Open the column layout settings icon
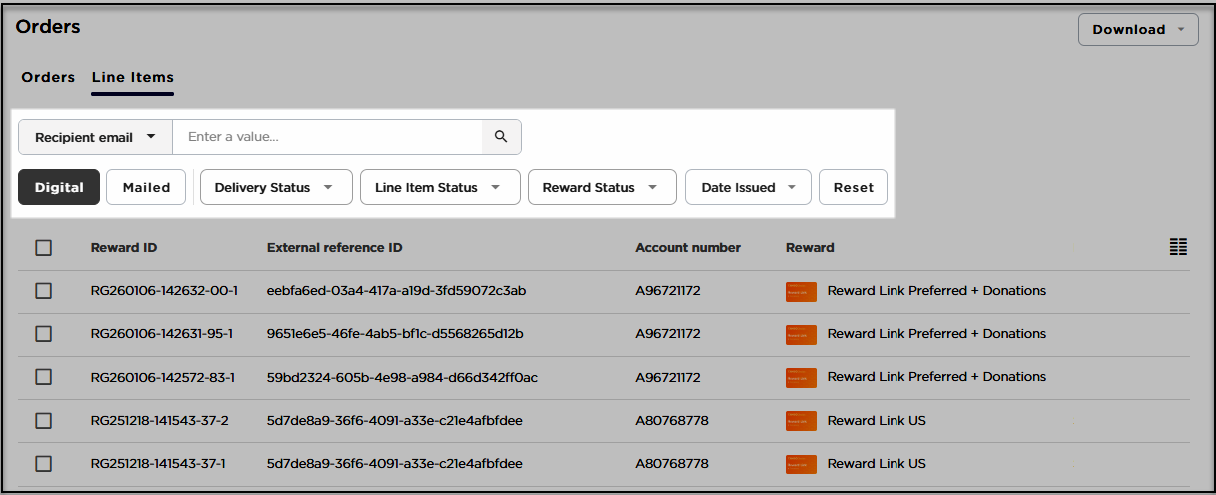1216x495 pixels. point(1178,247)
